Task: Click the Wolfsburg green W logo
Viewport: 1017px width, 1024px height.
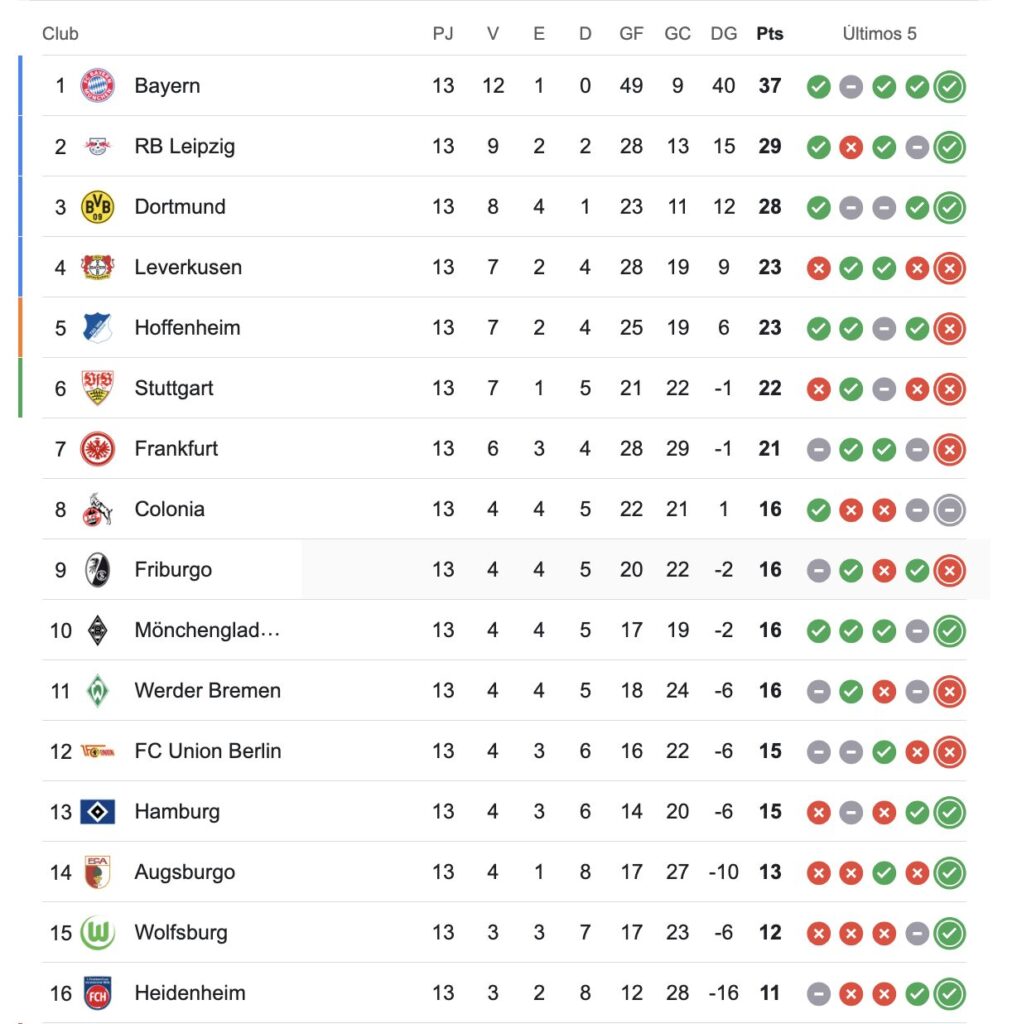Action: coord(98,933)
